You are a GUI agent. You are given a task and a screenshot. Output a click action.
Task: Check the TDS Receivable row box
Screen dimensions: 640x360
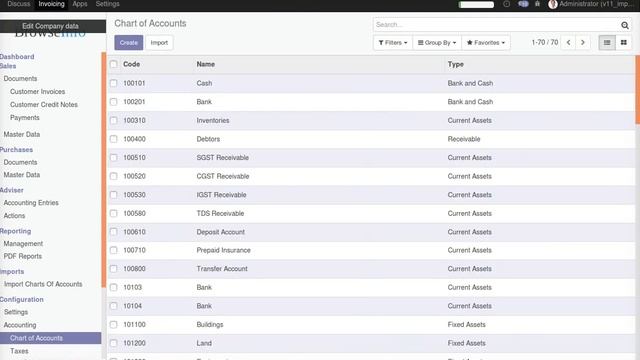pos(113,213)
